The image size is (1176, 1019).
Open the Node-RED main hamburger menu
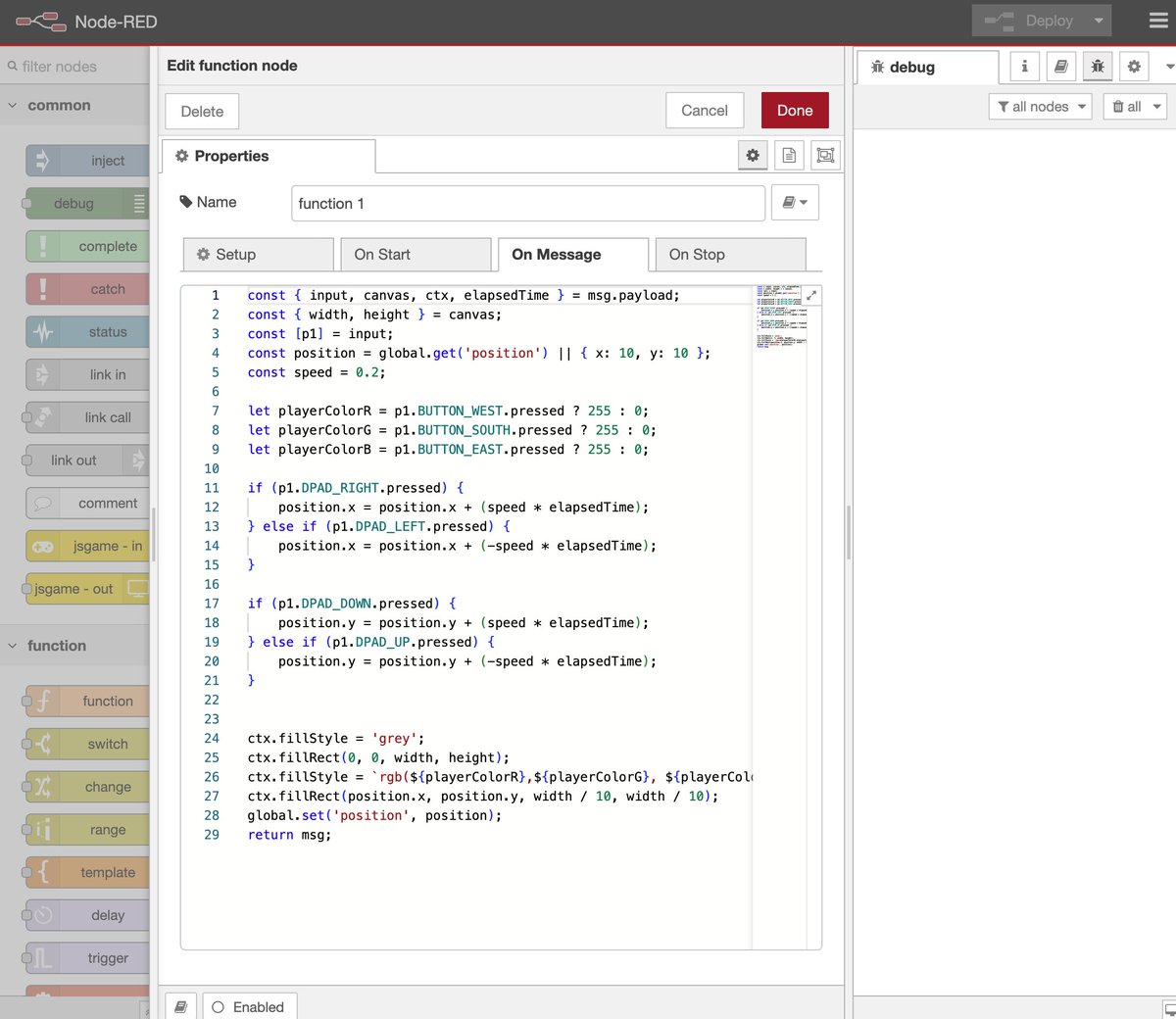tap(1157, 21)
